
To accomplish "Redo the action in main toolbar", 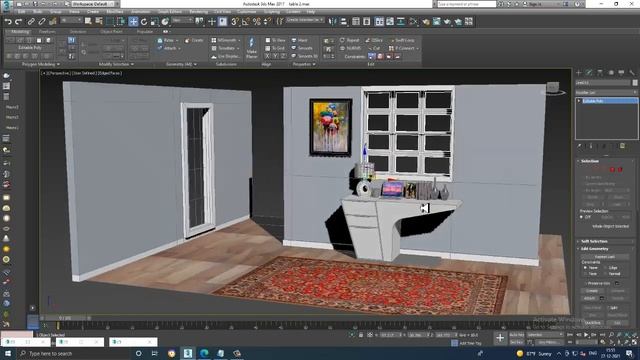I will (x=19, y=22).
